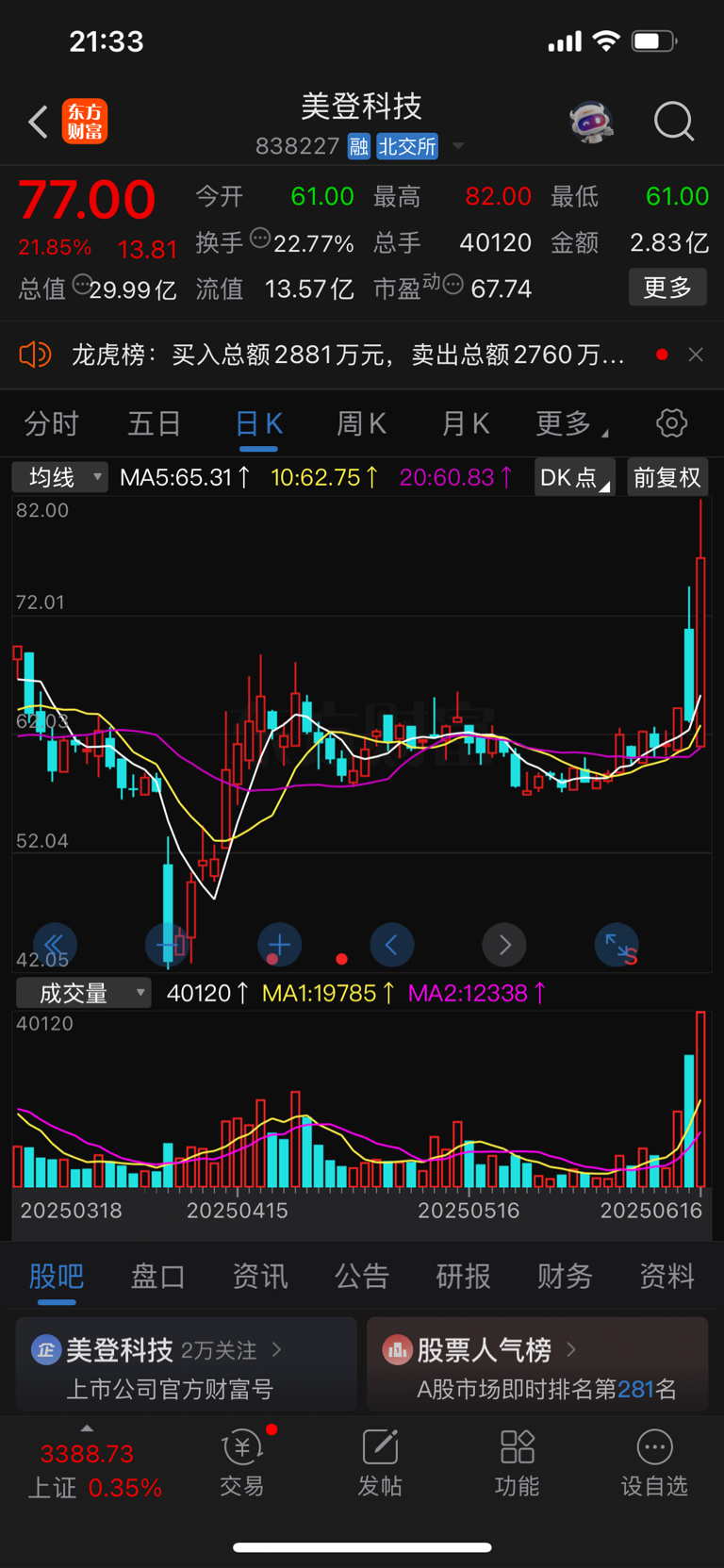Open the 公告 tab
Image resolution: width=724 pixels, height=1568 pixels.
pyautogui.click(x=361, y=1276)
